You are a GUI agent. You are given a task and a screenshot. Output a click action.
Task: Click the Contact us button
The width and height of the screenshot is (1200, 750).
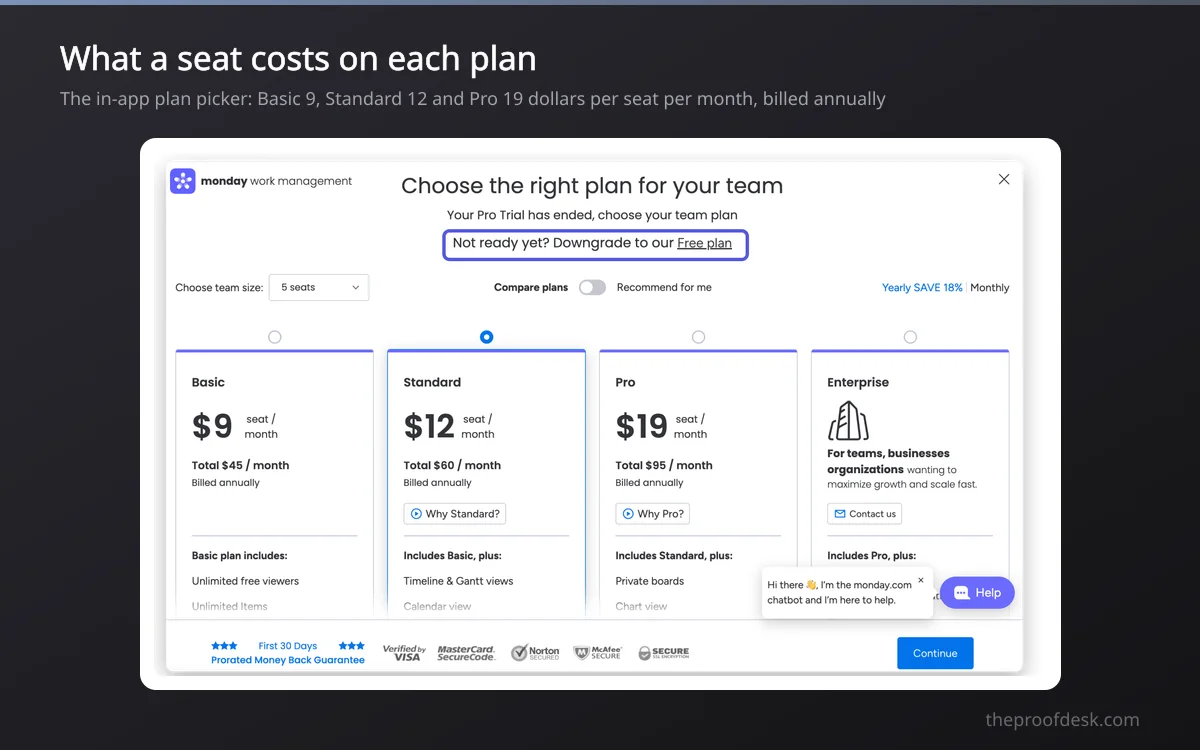coord(865,514)
